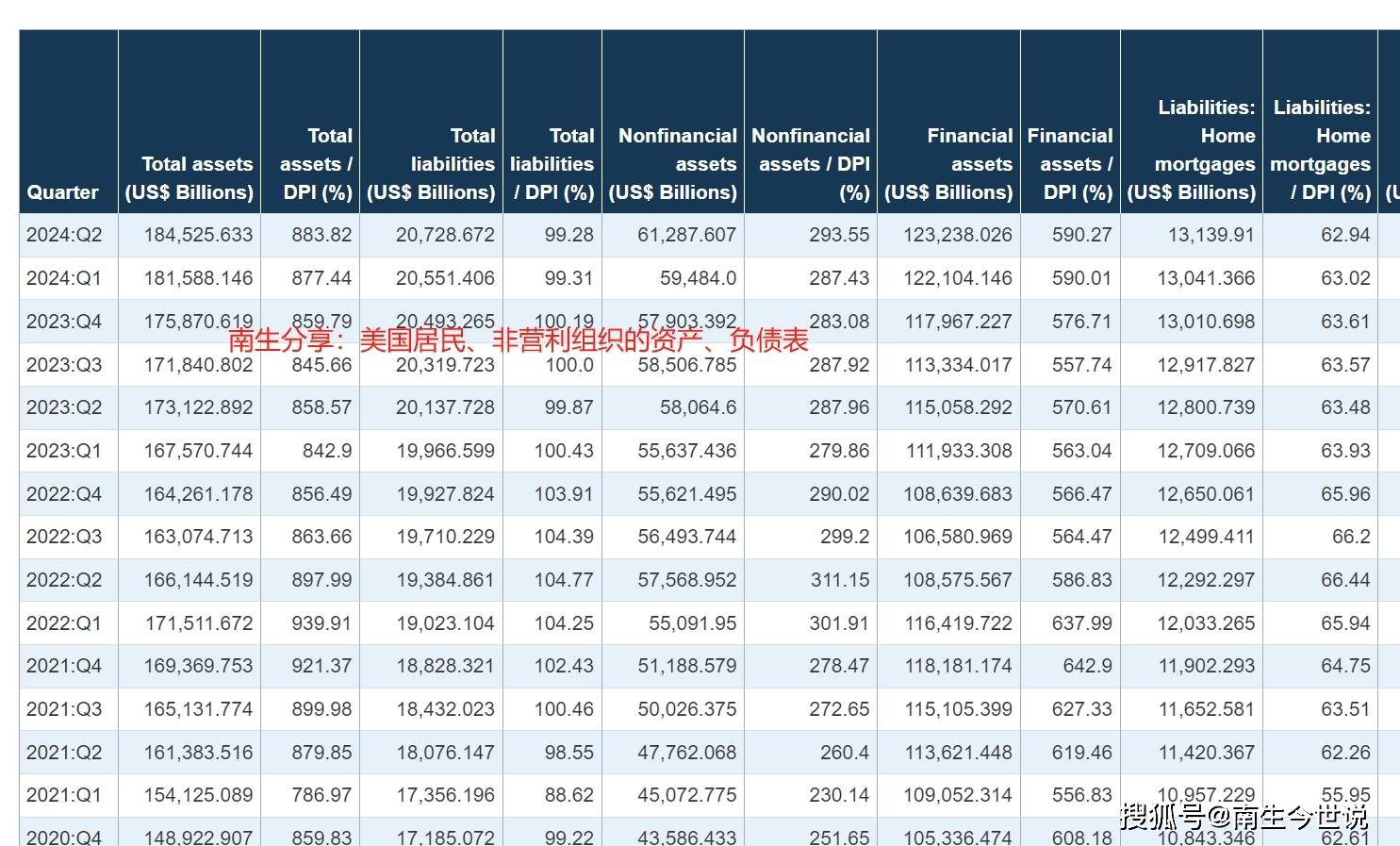Select the Home mortgages (US$ Billions) header
1400x846 pixels.
(1192, 150)
